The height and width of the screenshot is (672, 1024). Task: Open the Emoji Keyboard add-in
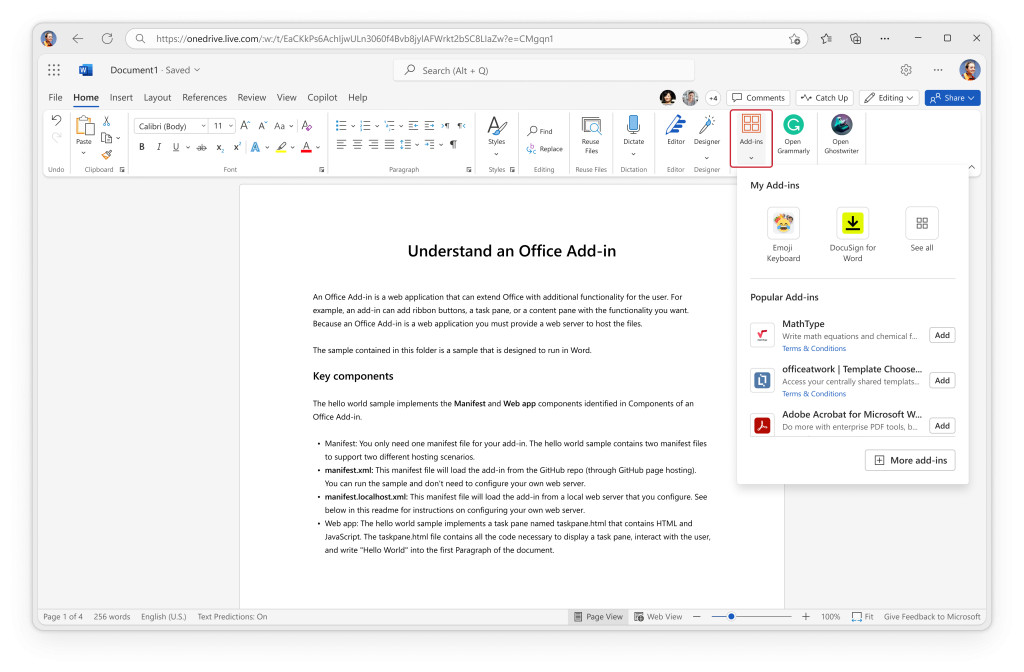pyautogui.click(x=783, y=223)
